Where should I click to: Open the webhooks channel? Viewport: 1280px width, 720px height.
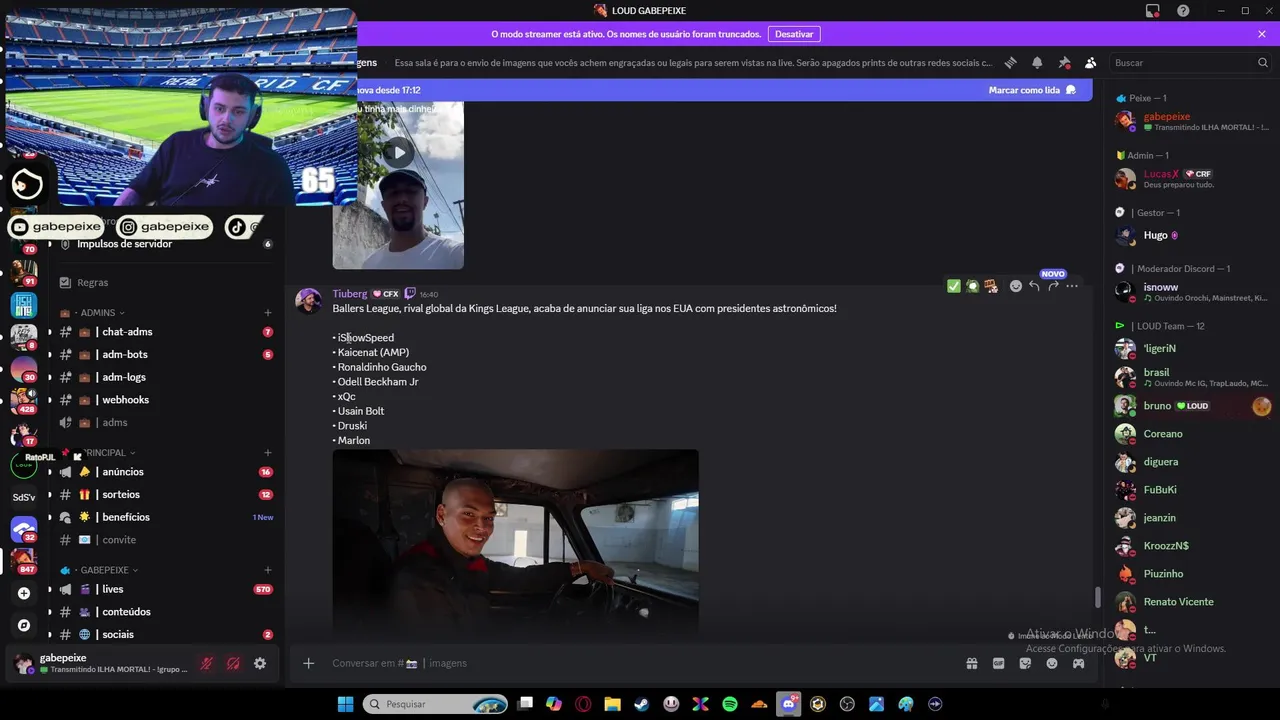click(165, 400)
